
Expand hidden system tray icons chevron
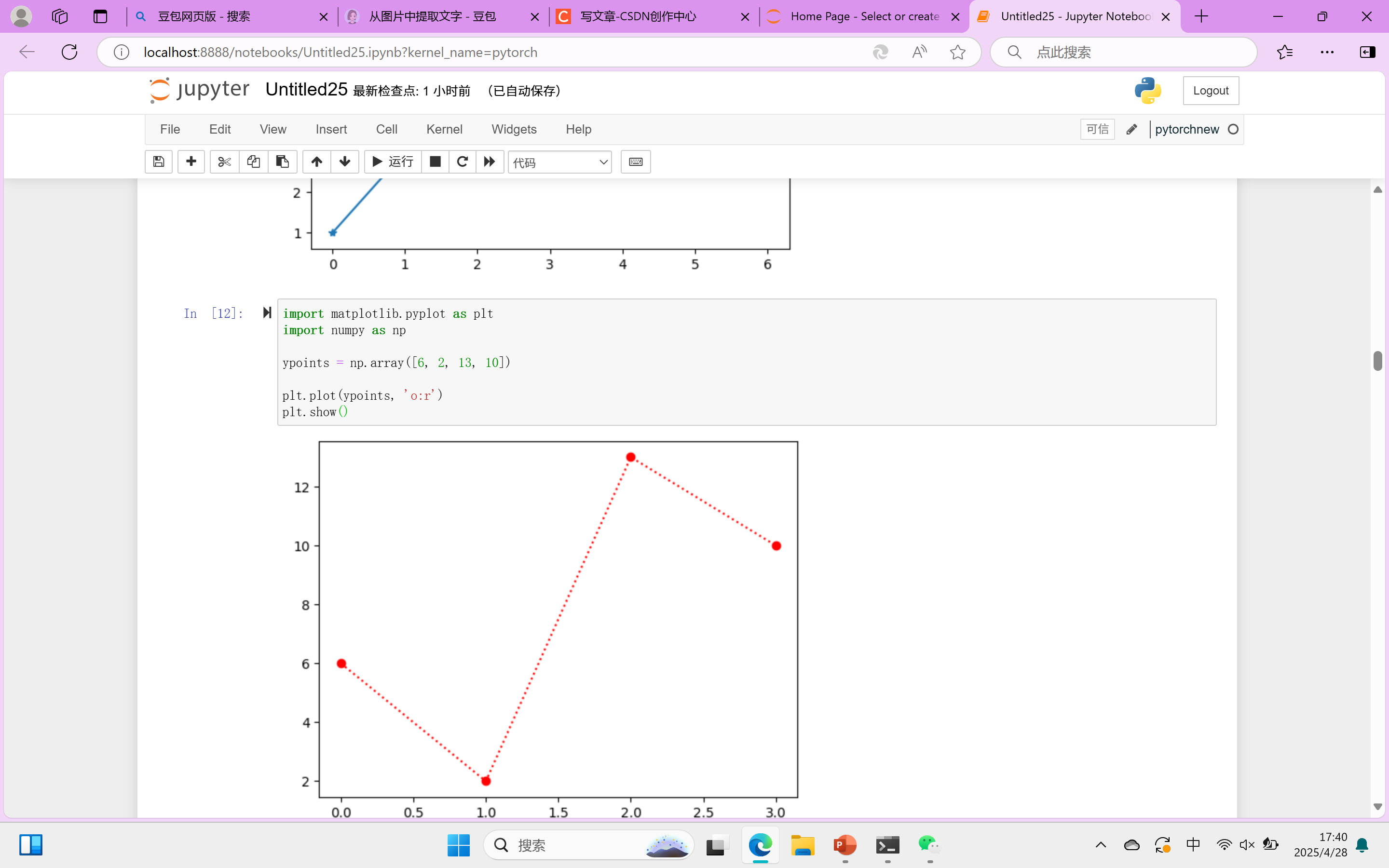[1100, 844]
